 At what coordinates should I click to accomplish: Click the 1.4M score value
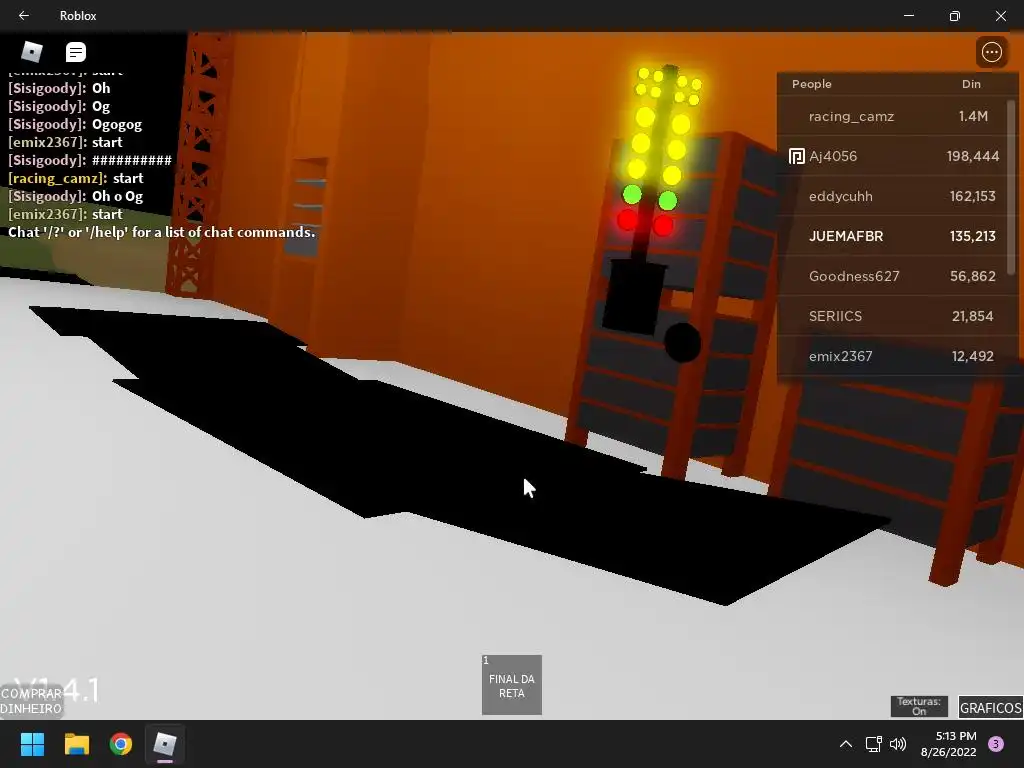point(973,116)
